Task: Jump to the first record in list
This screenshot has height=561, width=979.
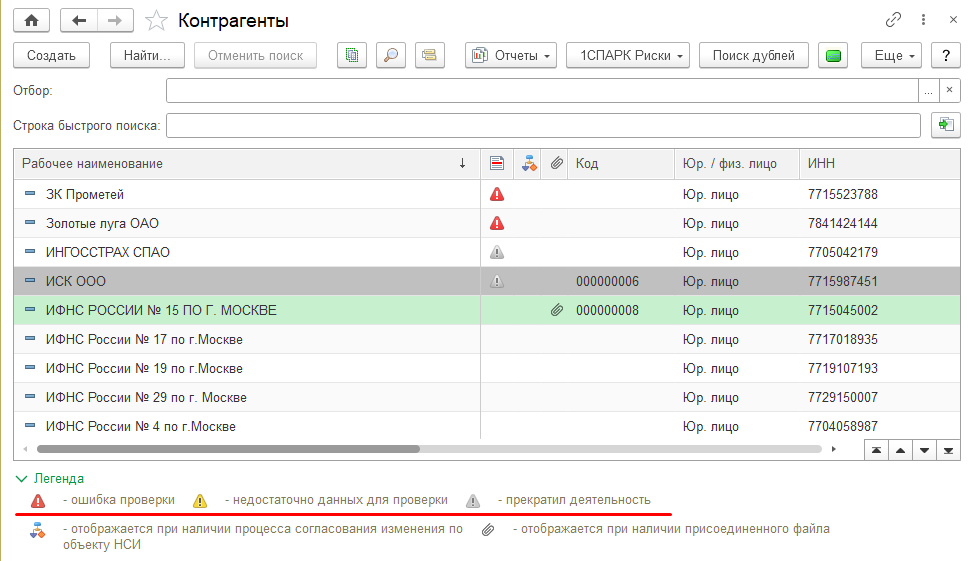Action: [x=877, y=450]
